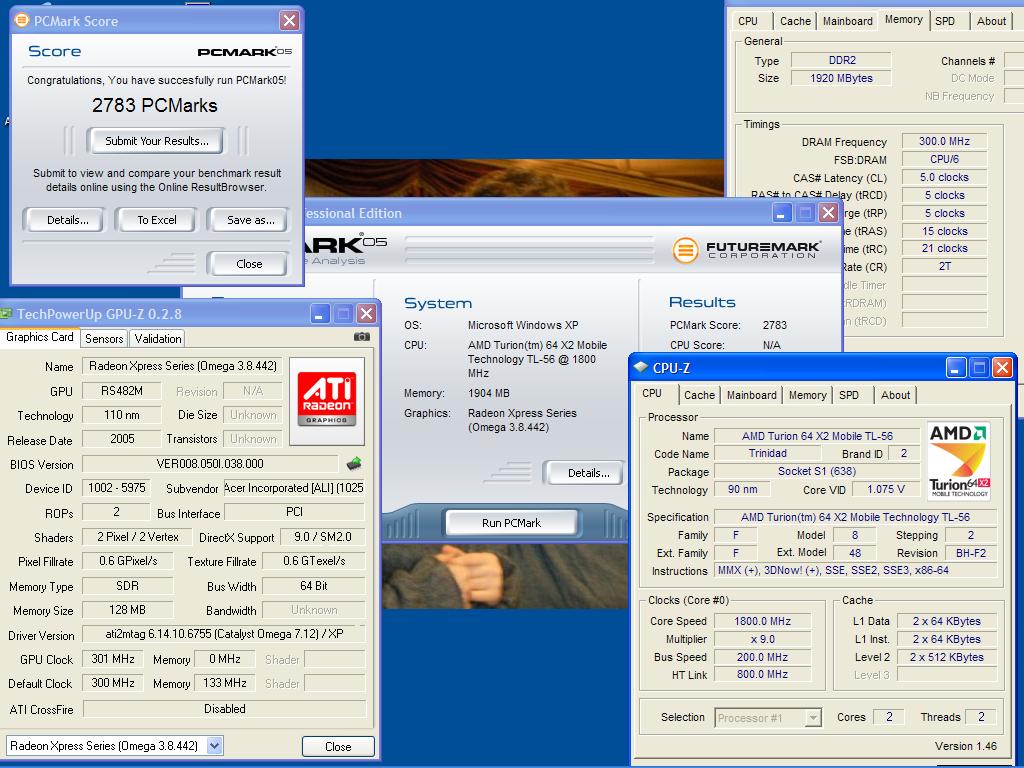Viewport: 1024px width, 768px height.
Task: Click 2783 PCMarks score text
Action: (155, 105)
